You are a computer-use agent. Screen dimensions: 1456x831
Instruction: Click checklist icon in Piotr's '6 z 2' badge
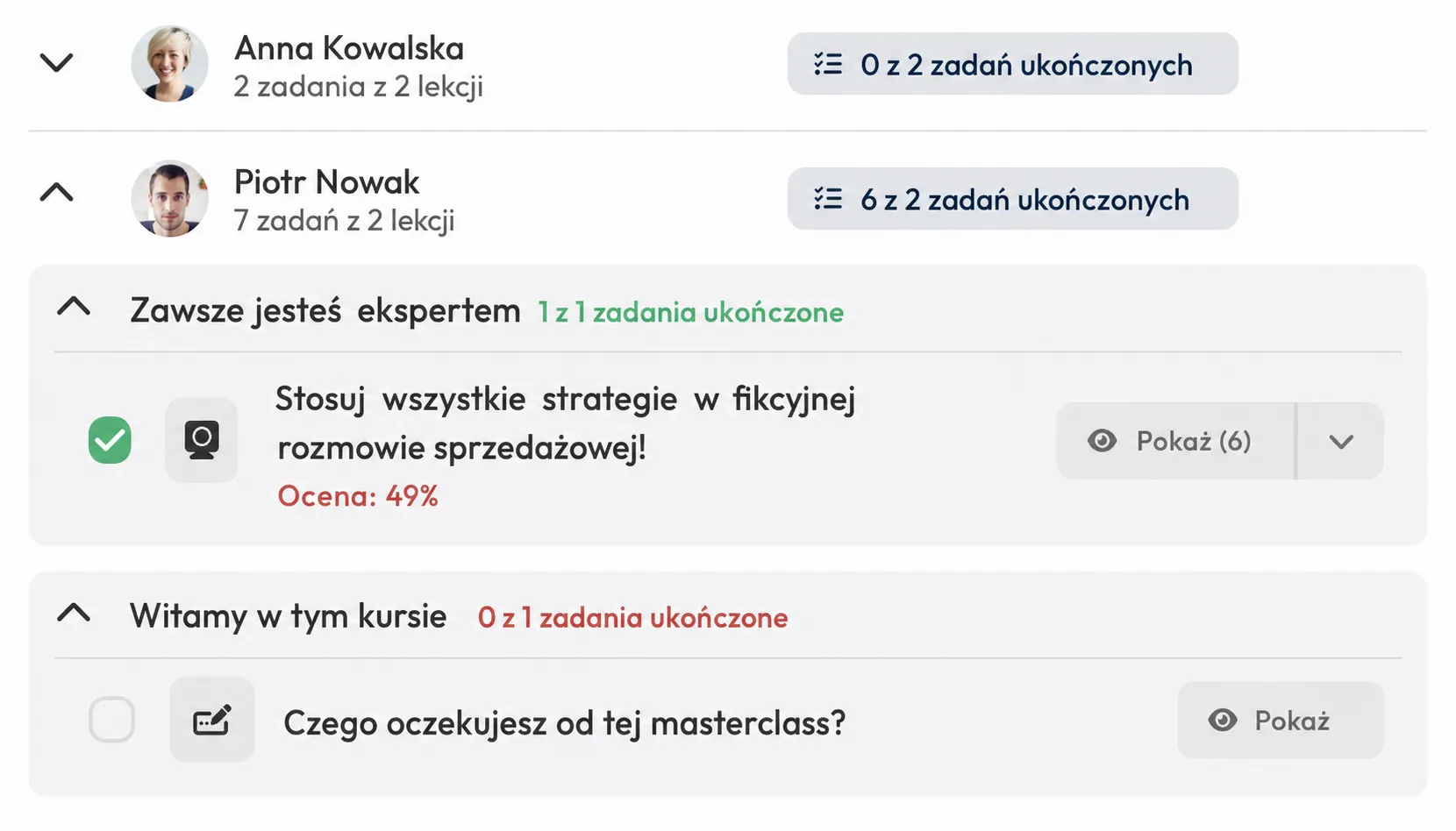click(828, 199)
